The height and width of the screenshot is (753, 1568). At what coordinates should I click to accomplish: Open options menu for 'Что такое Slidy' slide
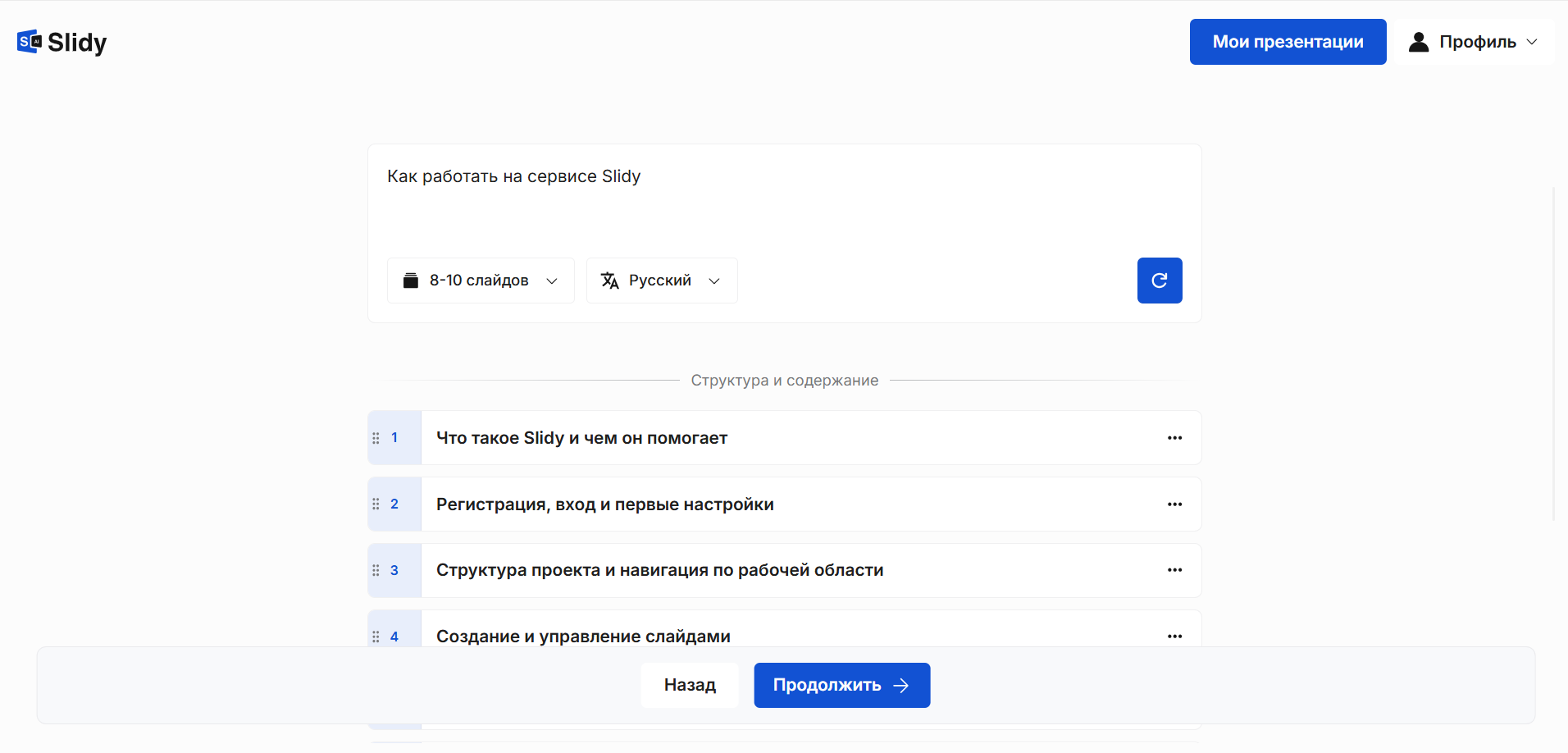tap(1174, 438)
